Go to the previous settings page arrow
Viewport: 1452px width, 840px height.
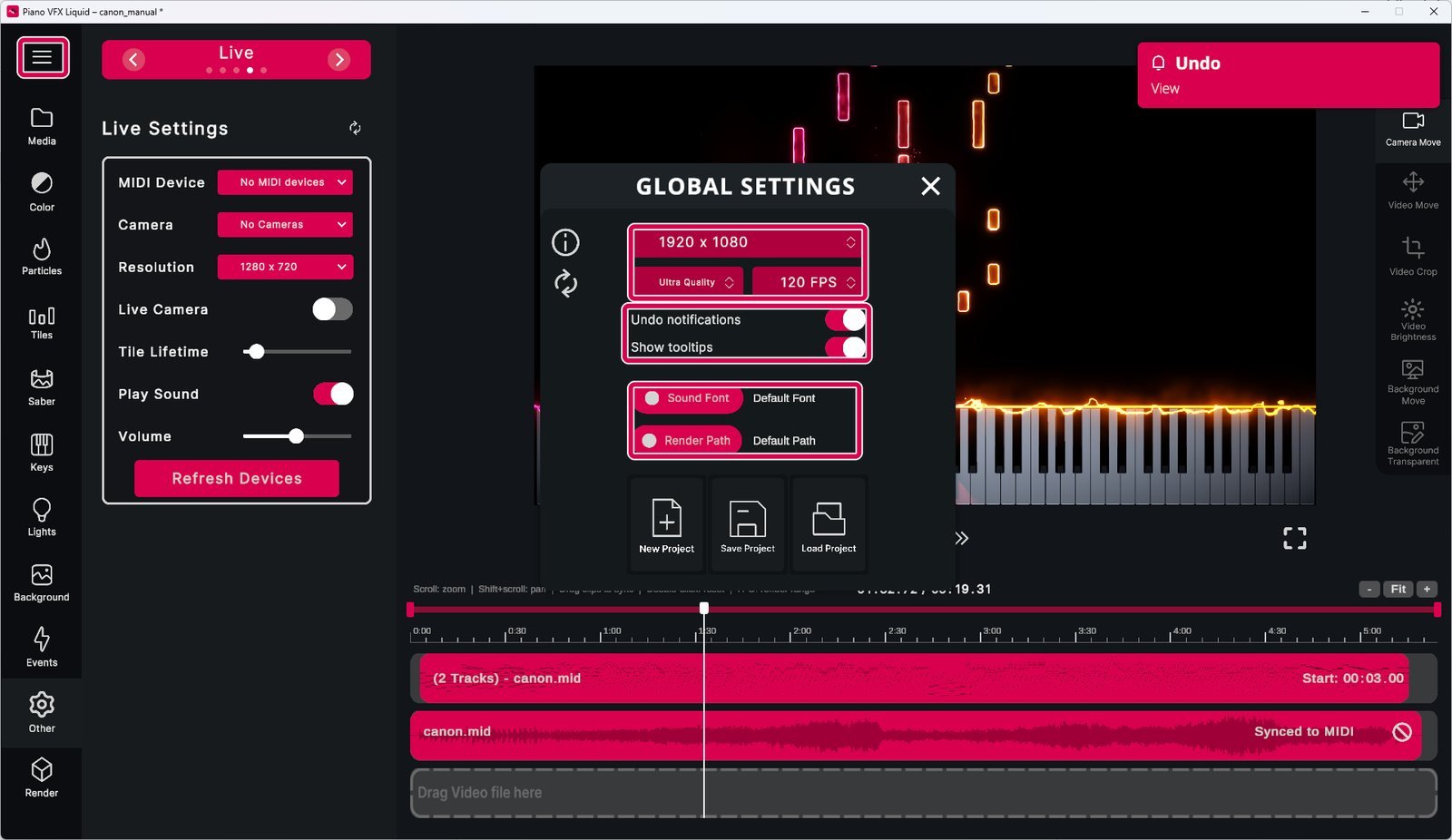pos(133,60)
